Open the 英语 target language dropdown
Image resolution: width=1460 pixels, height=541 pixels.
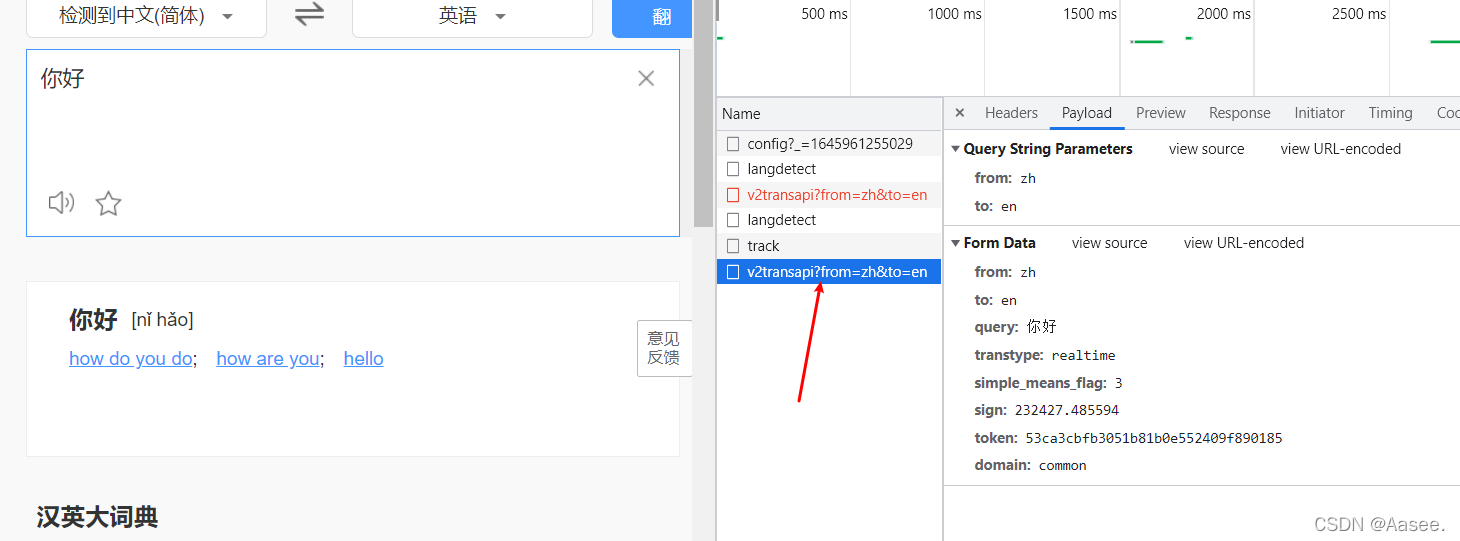tap(472, 16)
